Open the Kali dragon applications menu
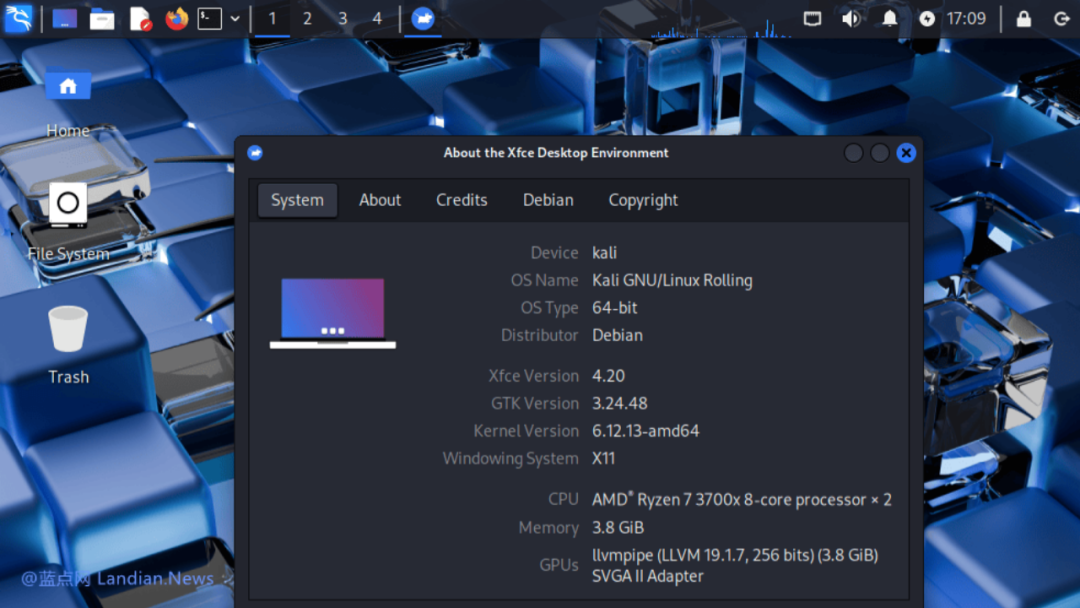 click(x=18, y=18)
